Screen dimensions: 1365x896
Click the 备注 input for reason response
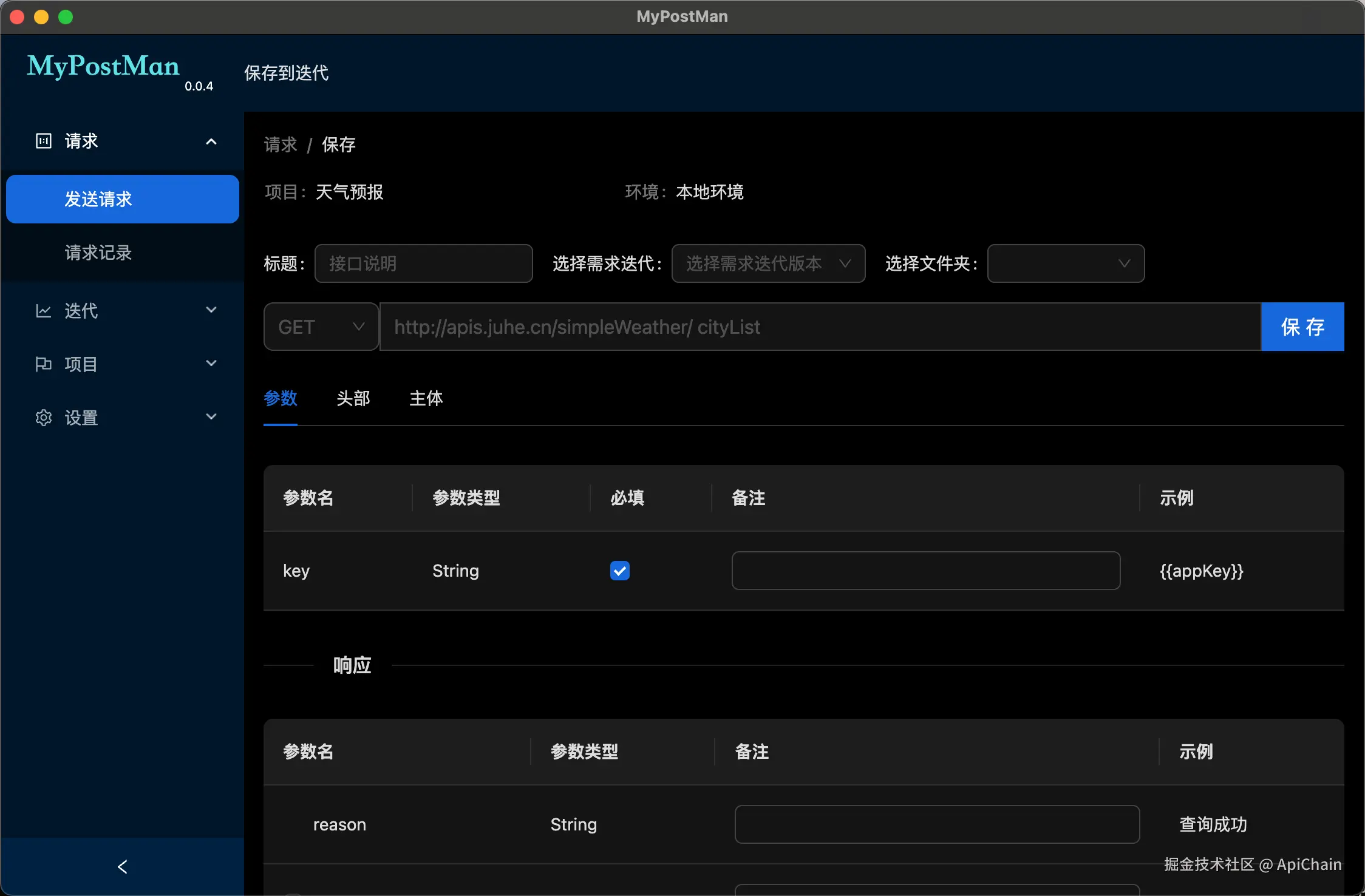[936, 824]
